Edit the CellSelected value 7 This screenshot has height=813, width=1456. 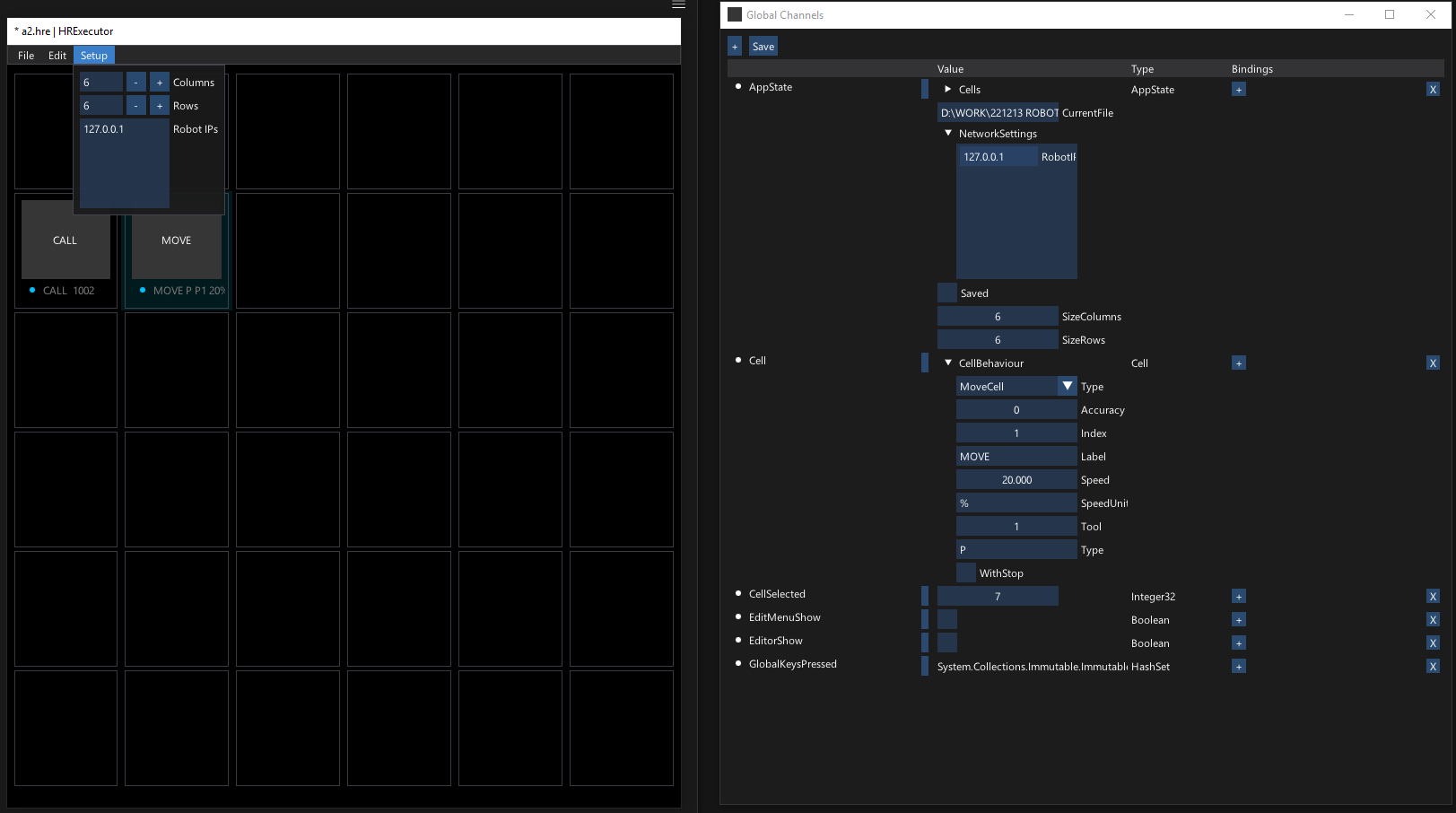998,596
